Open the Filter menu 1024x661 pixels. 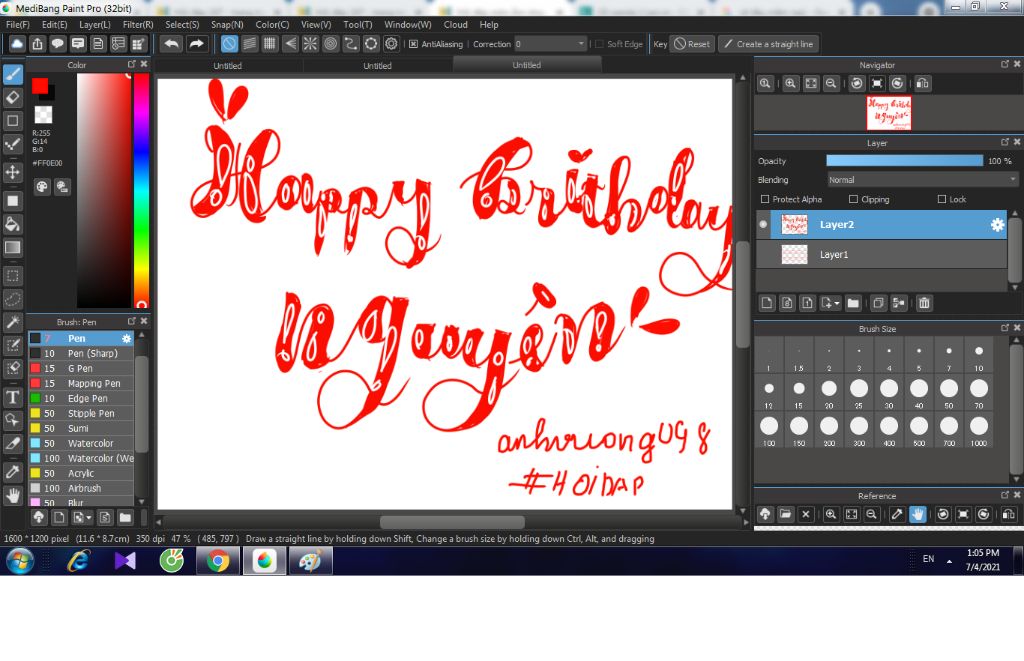[138, 25]
